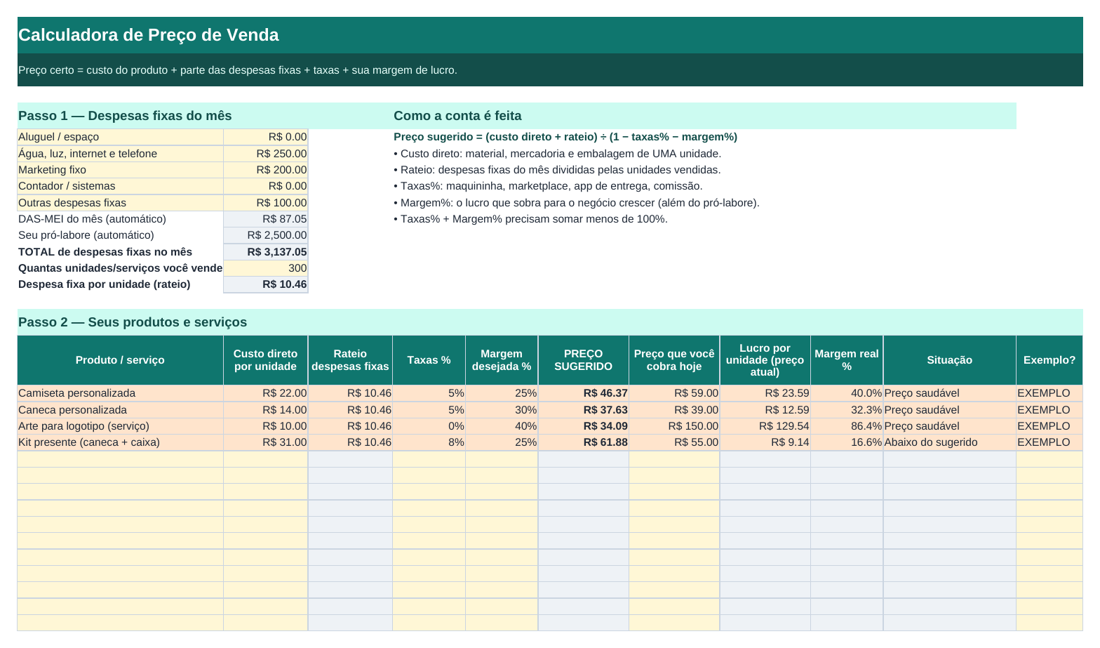1100x648 pixels.
Task: Select the 'Como a conta é feita' heading
Action: tap(457, 116)
